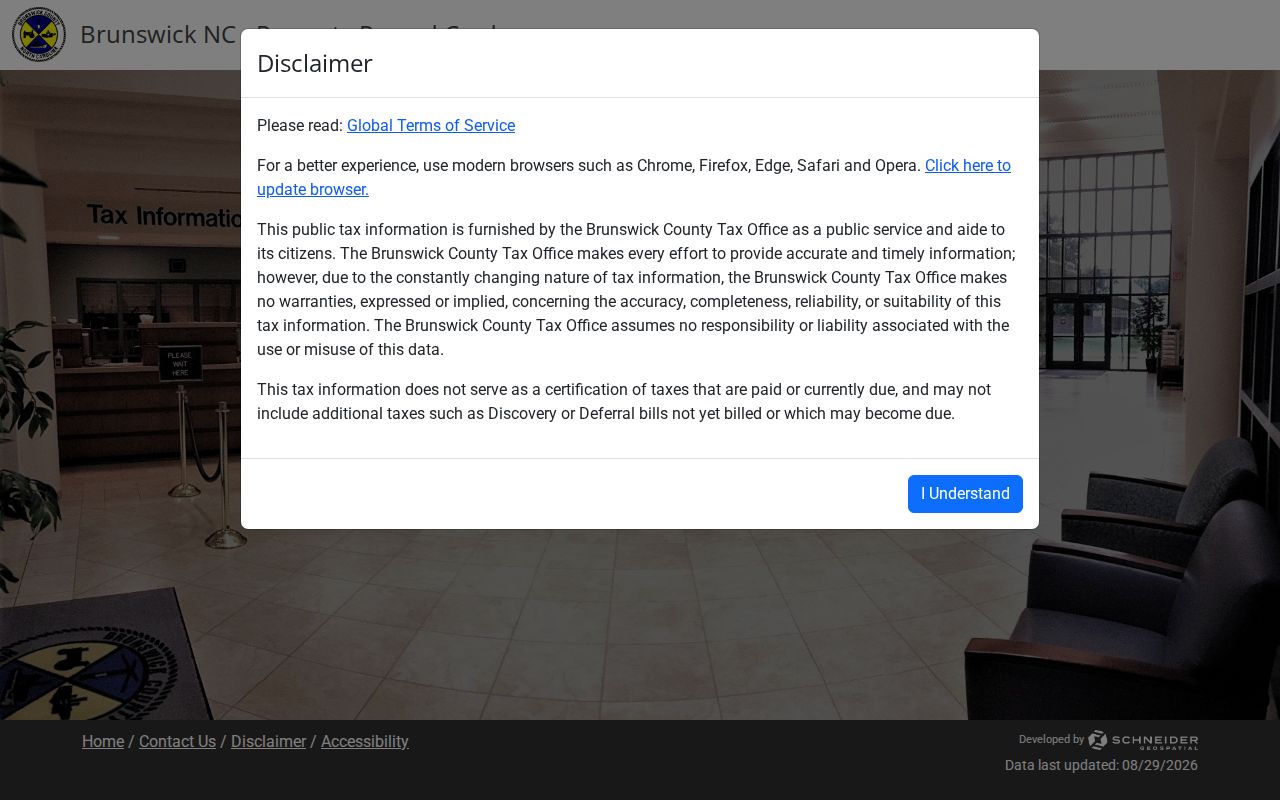Screen dimensions: 1280x800
Task: Click the Schneider Geospatial logo
Action: (x=1143, y=740)
